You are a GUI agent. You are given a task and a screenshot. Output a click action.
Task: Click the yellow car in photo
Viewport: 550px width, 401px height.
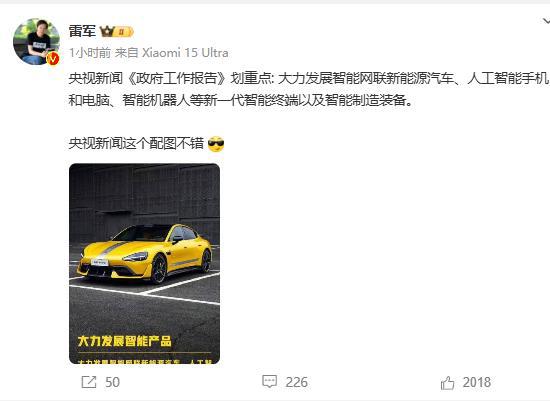tap(145, 253)
